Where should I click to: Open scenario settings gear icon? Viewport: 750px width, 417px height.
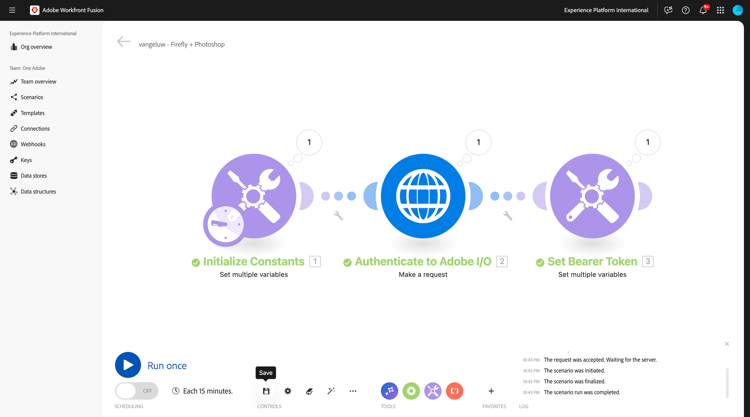click(x=287, y=391)
